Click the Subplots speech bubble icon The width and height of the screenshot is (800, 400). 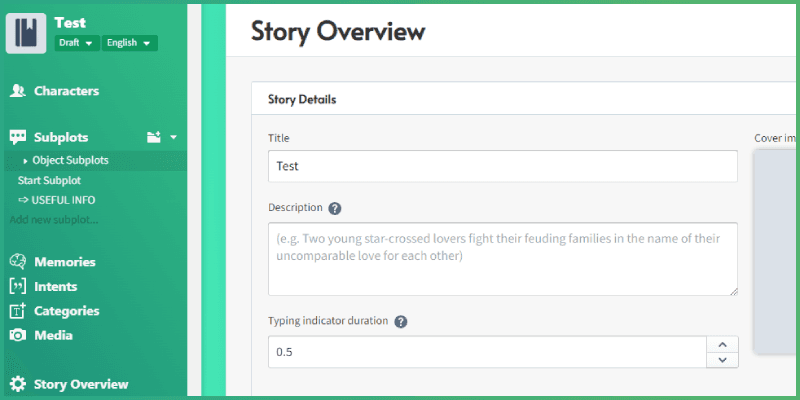pyautogui.click(x=17, y=138)
